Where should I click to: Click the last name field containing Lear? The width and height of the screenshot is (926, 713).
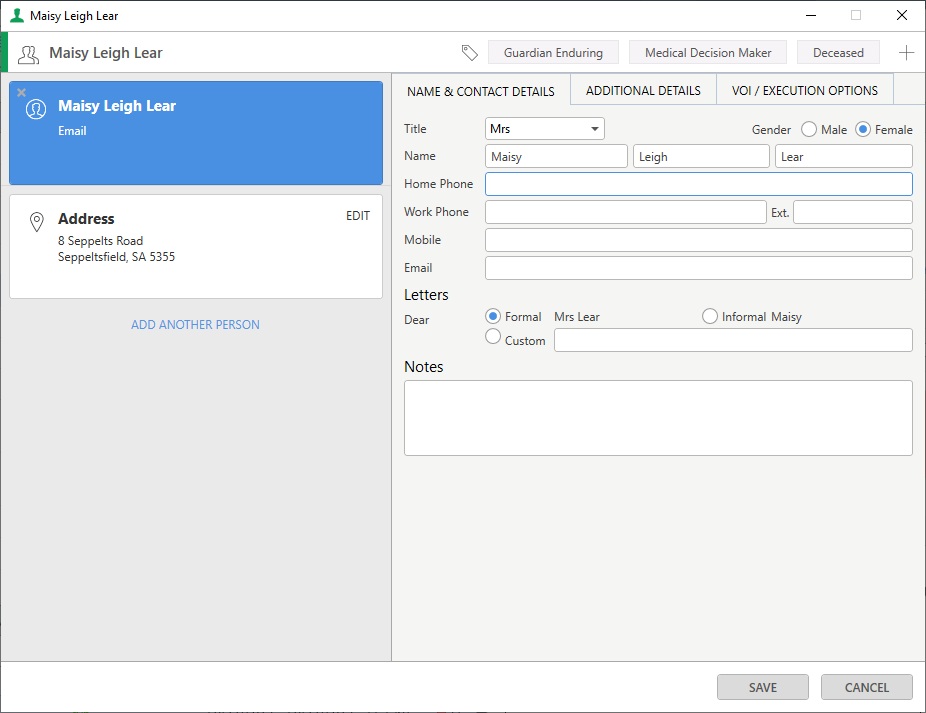click(x=843, y=157)
